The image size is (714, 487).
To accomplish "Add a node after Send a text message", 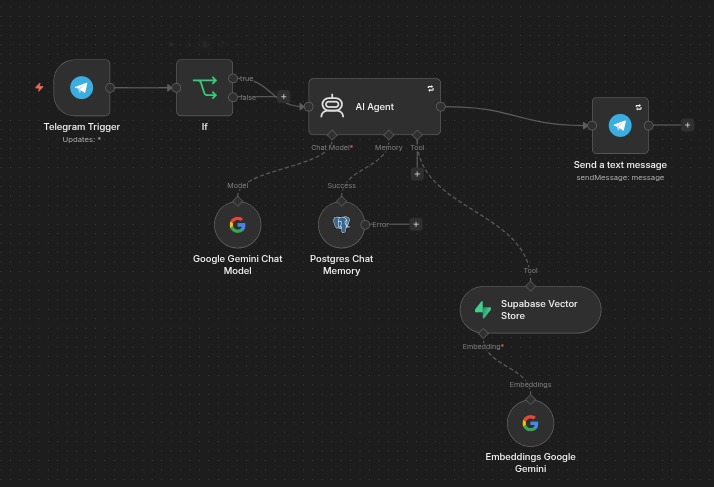I will coord(688,125).
